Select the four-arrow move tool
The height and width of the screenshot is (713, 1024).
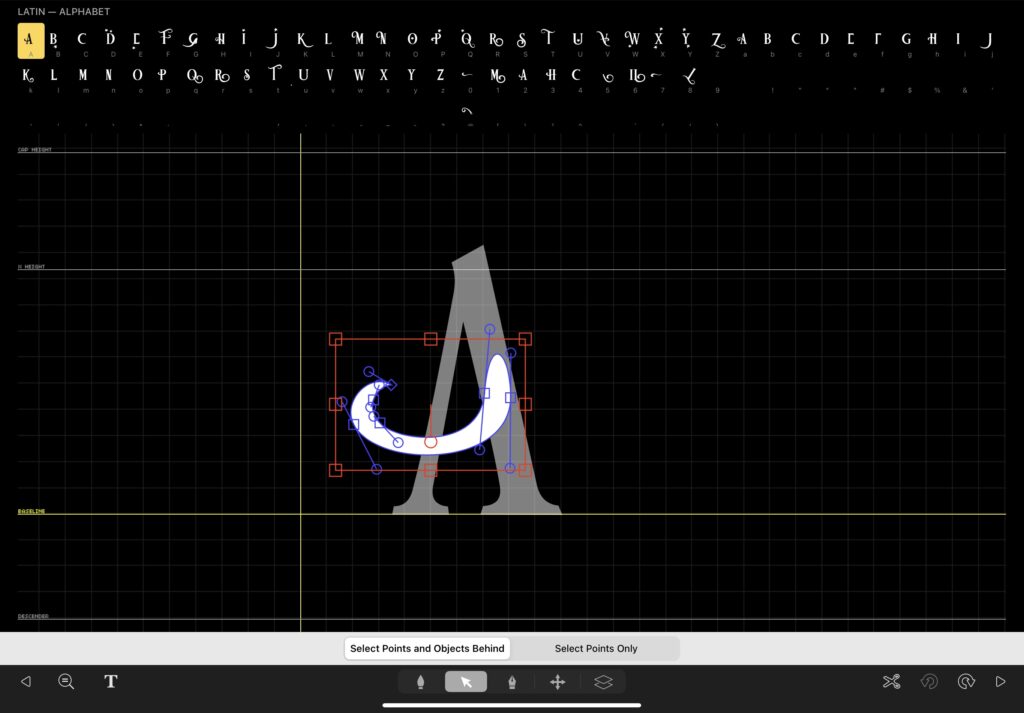[558, 682]
